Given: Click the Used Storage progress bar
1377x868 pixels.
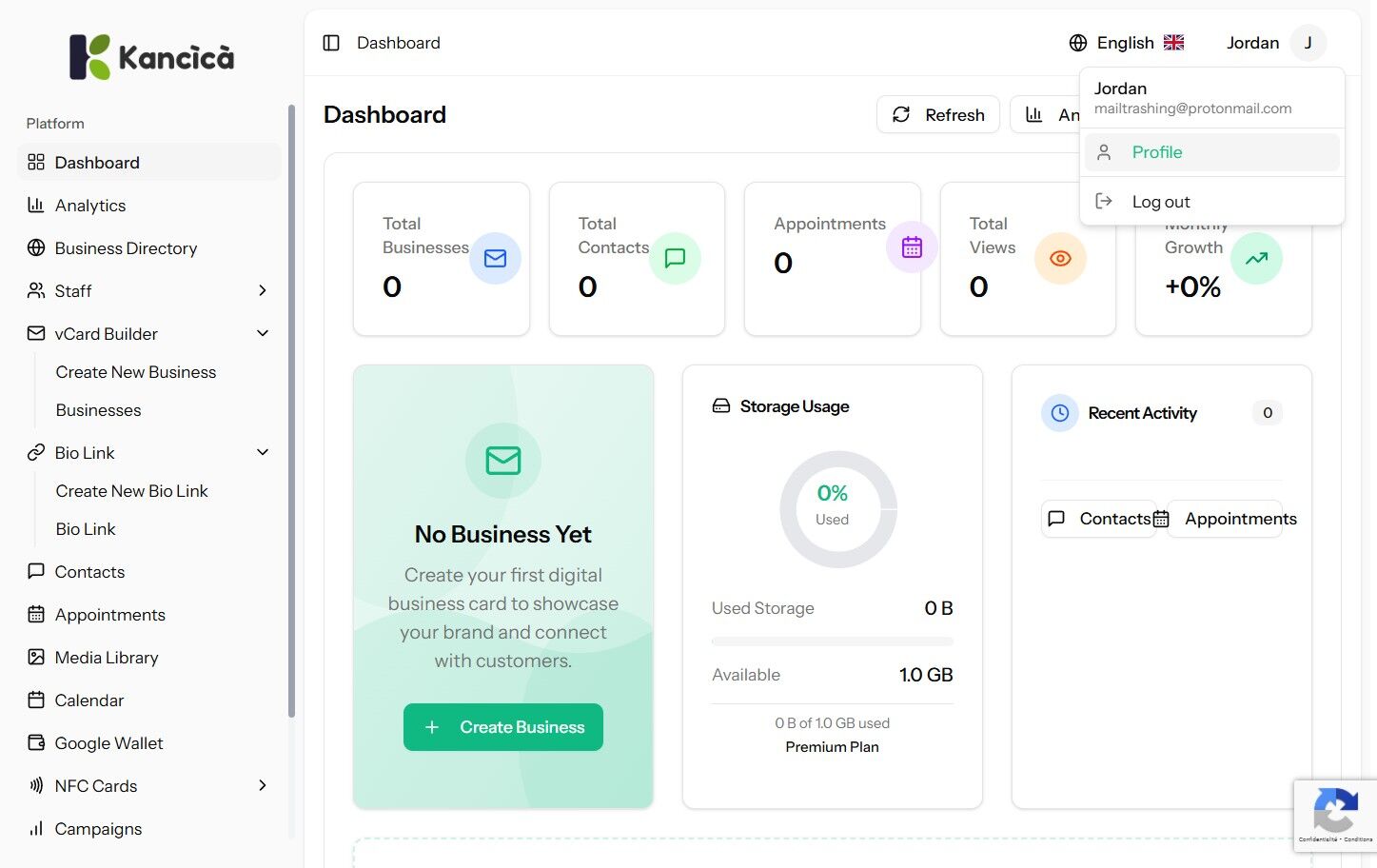Looking at the screenshot, I should click(833, 642).
